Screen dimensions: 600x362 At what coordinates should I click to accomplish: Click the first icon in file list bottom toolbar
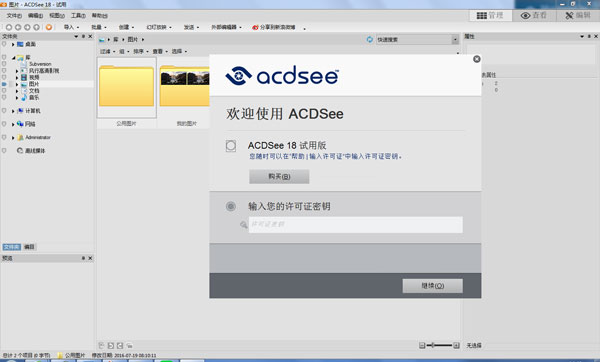point(101,345)
